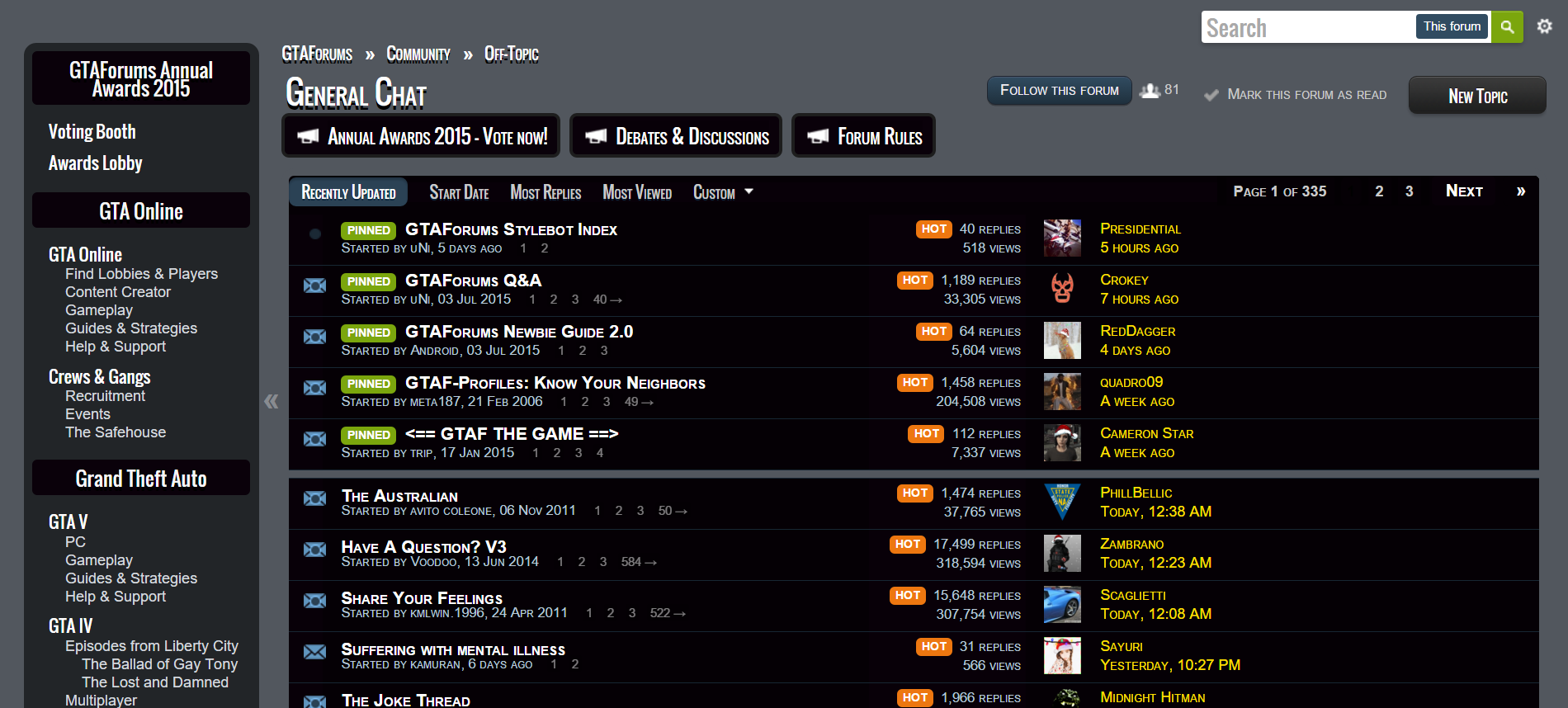Click the envelope icon for Newbie Guide 2.0
Screen dimensions: 1568x708
[x=314, y=337]
